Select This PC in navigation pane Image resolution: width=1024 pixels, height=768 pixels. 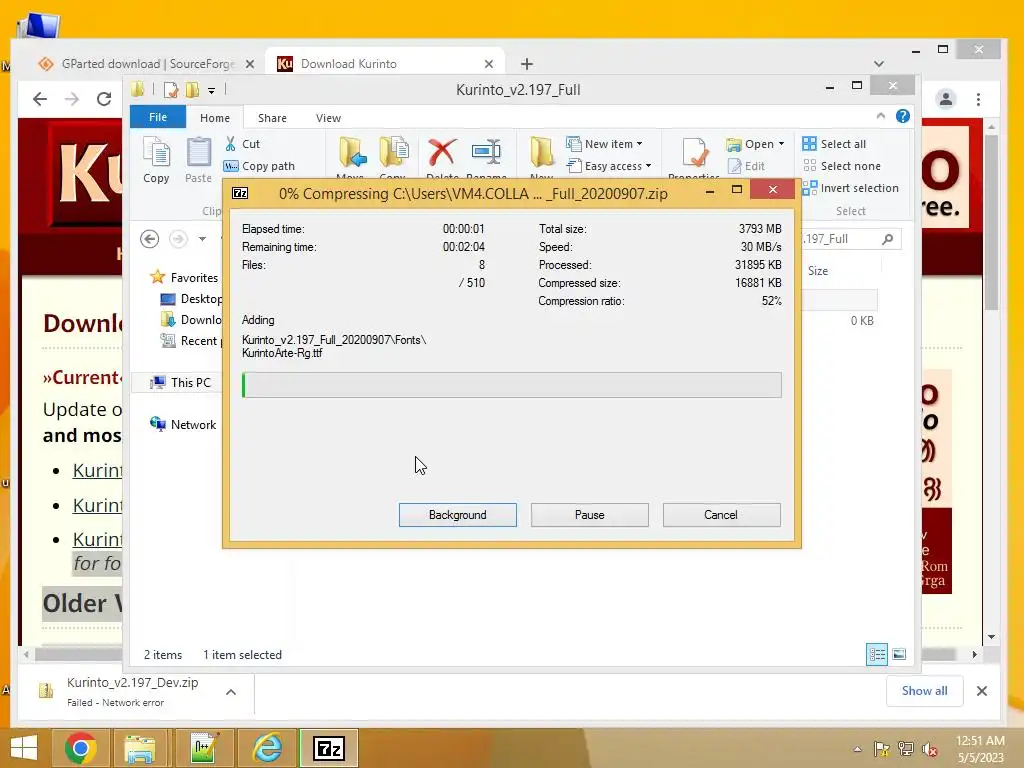click(180, 383)
